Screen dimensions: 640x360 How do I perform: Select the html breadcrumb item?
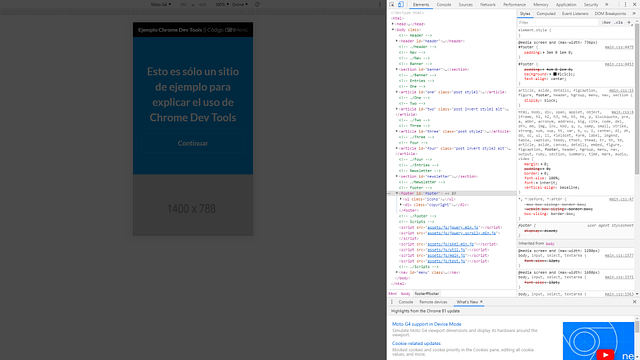tap(393, 293)
